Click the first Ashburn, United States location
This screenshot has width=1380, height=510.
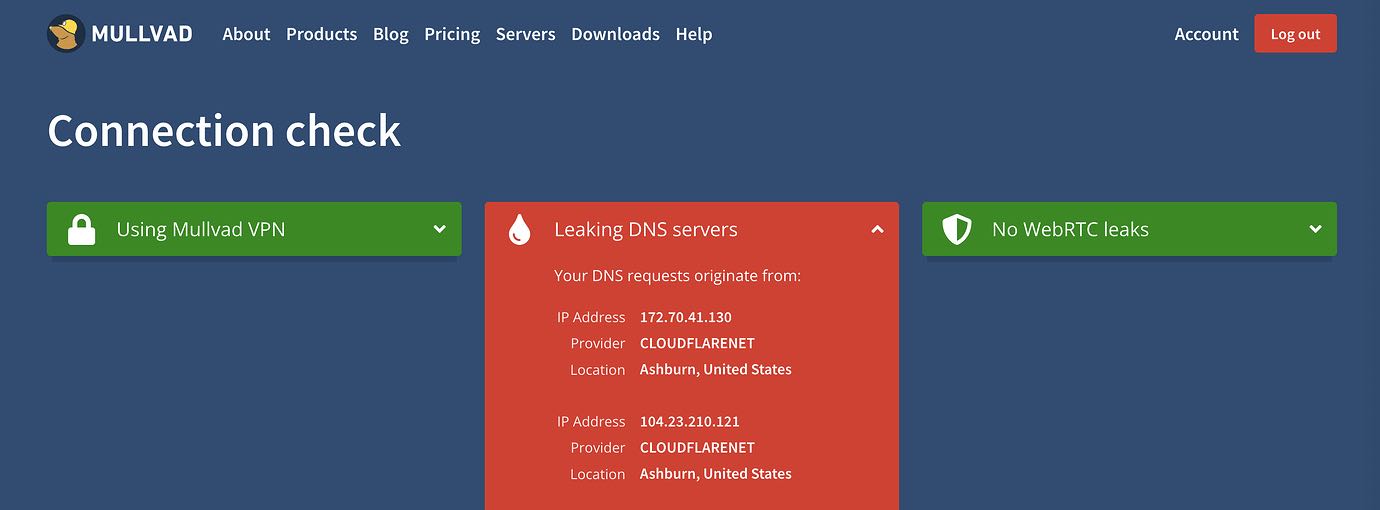(716, 369)
